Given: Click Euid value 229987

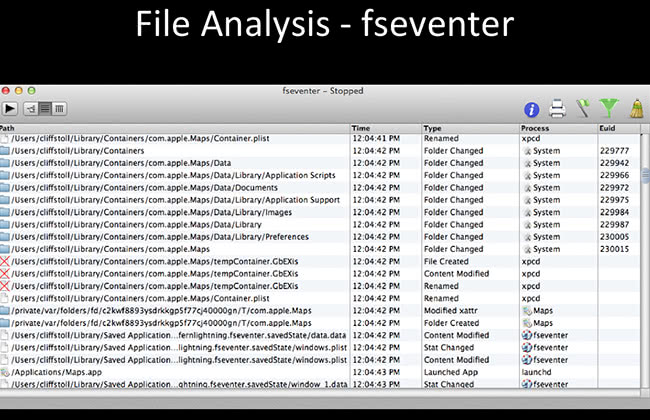Looking at the screenshot, I should (x=614, y=224).
